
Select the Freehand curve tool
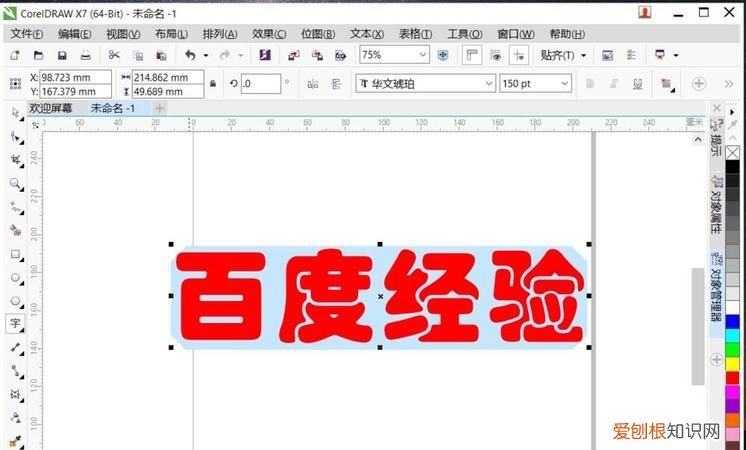click(x=16, y=207)
